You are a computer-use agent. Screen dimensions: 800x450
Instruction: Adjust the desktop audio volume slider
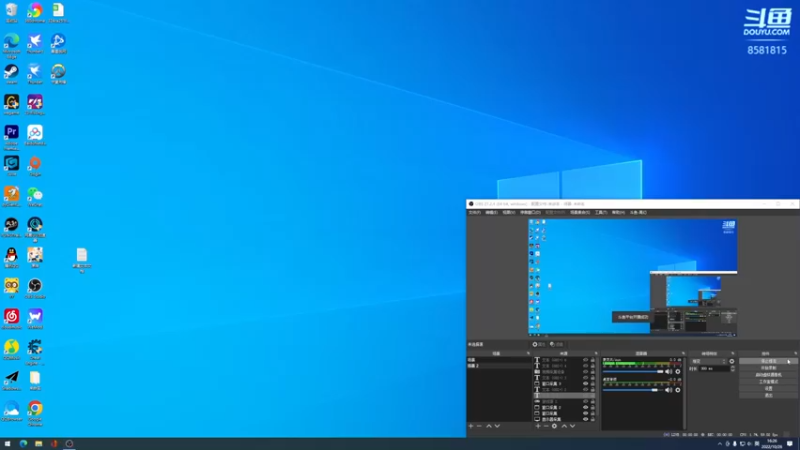tap(633, 390)
